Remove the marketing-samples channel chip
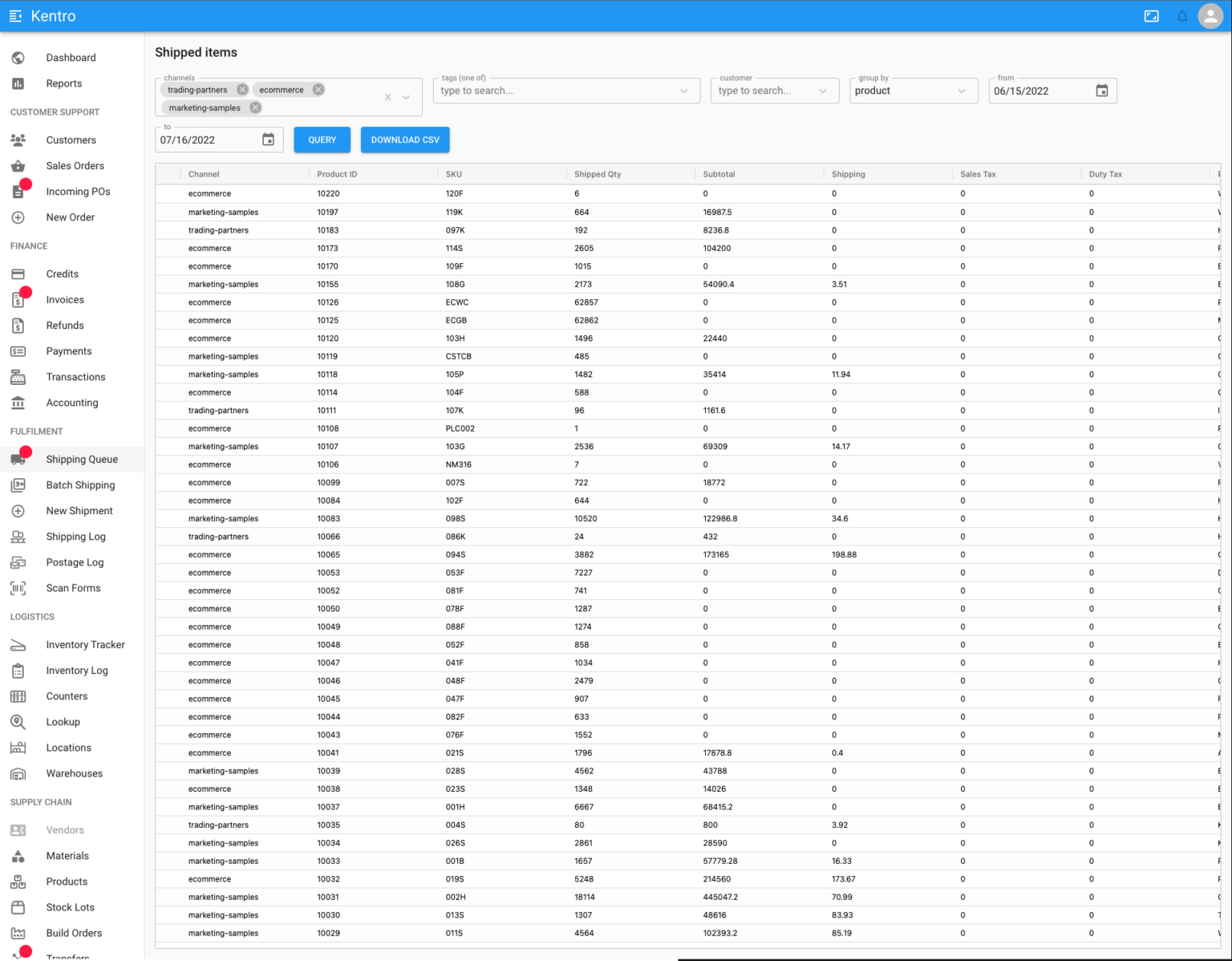The height and width of the screenshot is (961, 1232). (255, 107)
